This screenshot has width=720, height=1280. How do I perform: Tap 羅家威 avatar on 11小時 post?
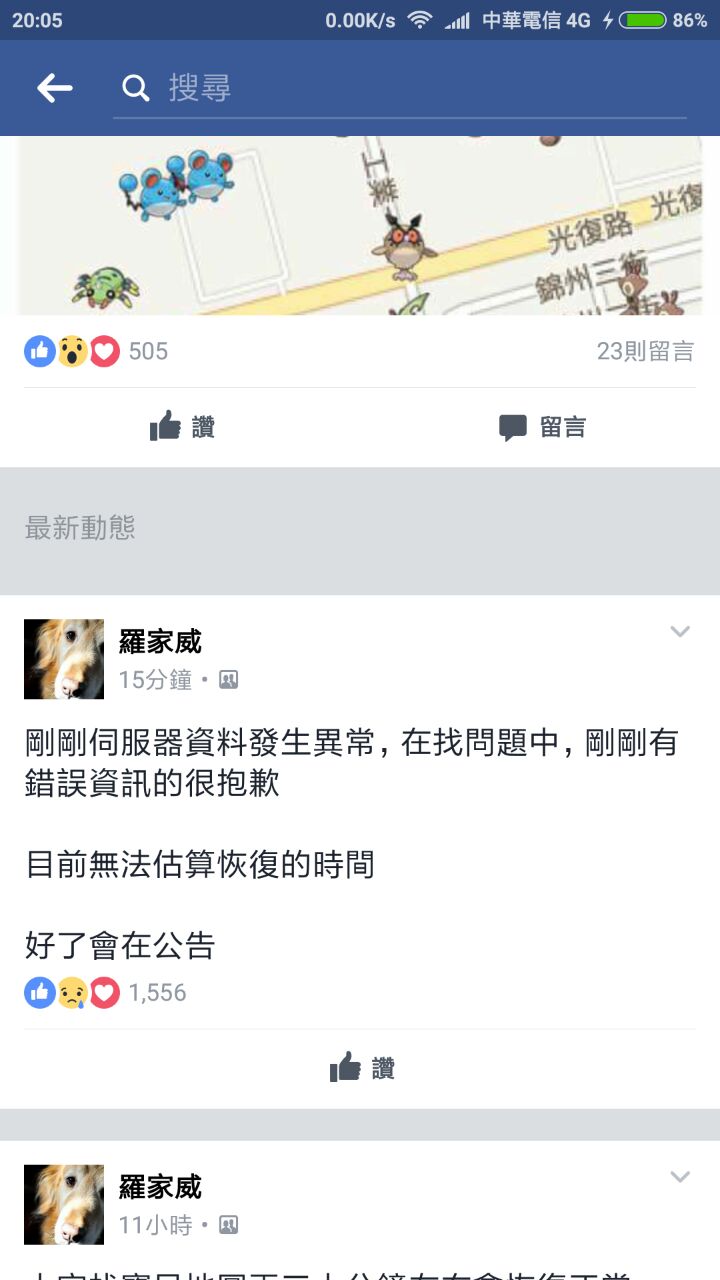click(64, 1204)
